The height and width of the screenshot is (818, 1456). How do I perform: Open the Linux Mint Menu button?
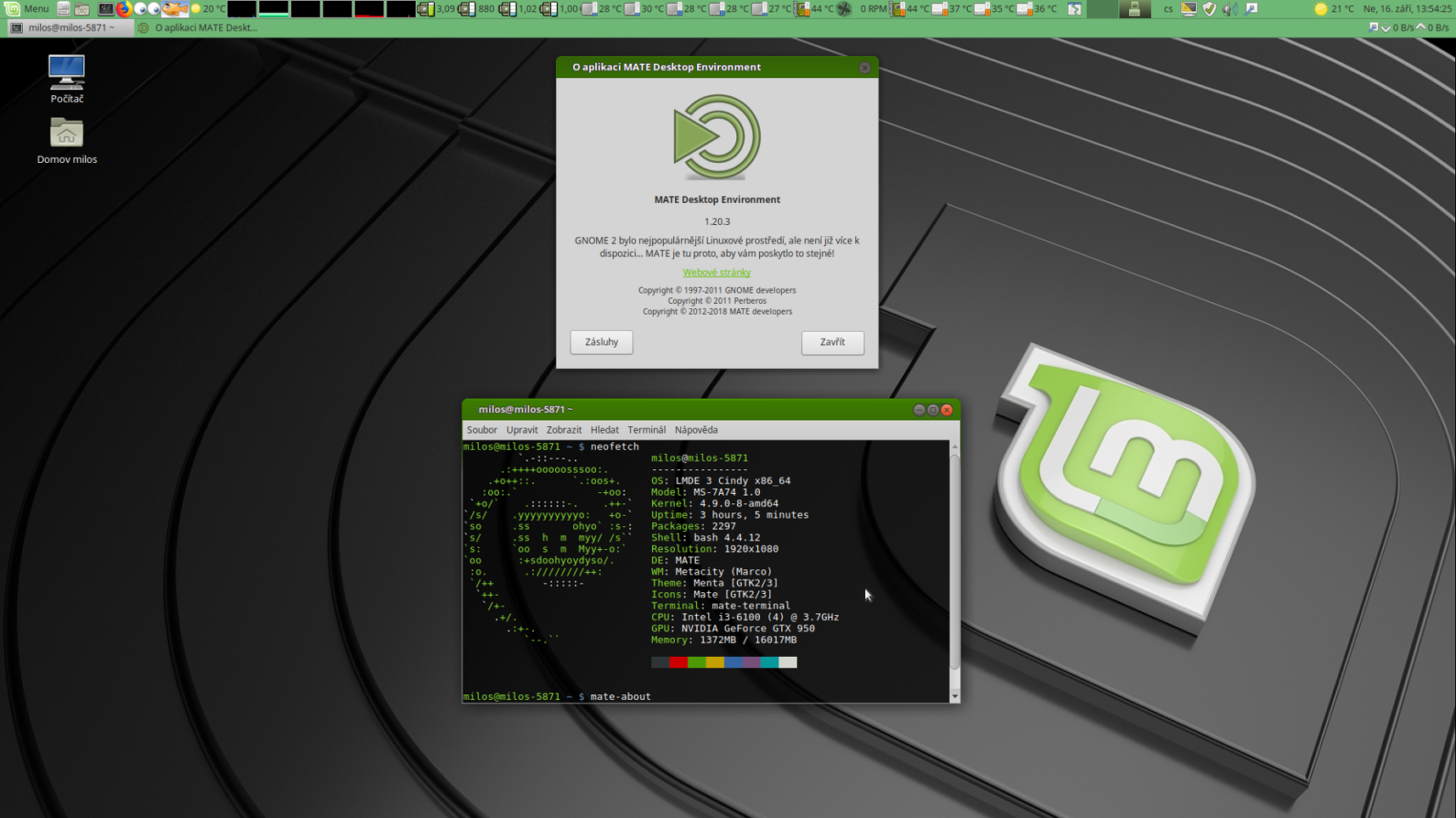(x=27, y=8)
